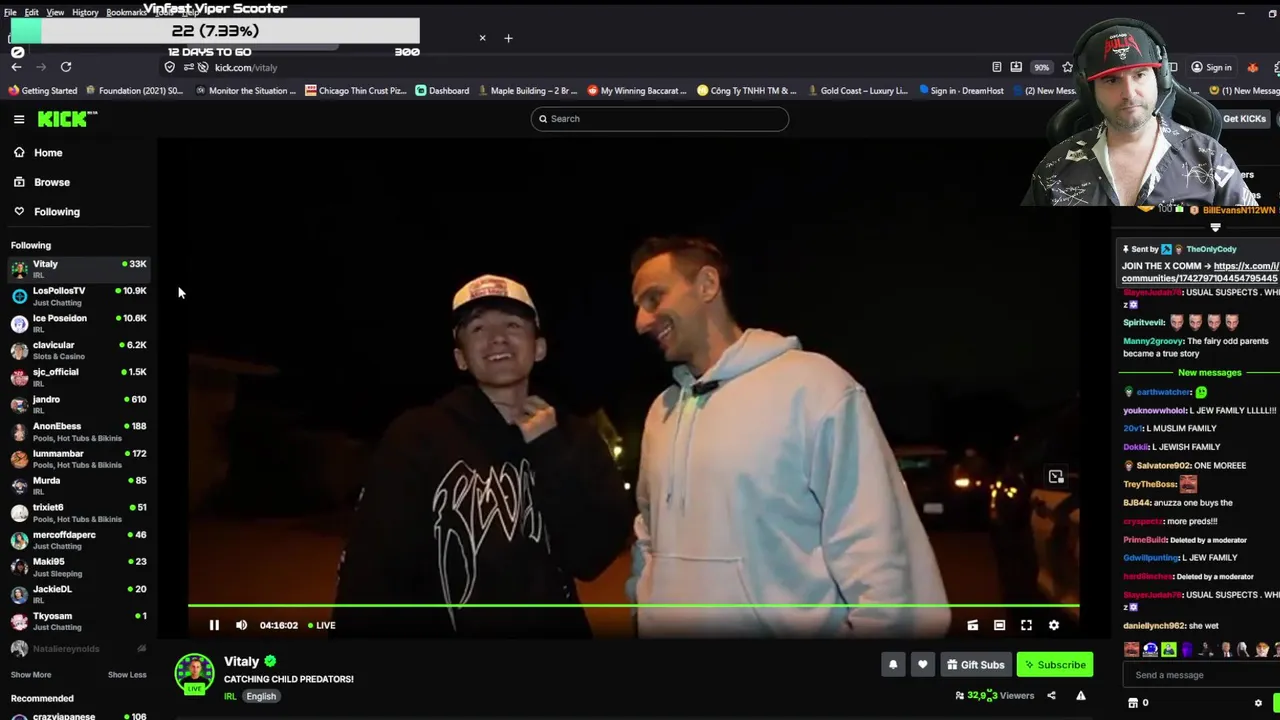The height and width of the screenshot is (720, 1280).
Task: Enable notifications with the bell icon
Action: pos(893,664)
